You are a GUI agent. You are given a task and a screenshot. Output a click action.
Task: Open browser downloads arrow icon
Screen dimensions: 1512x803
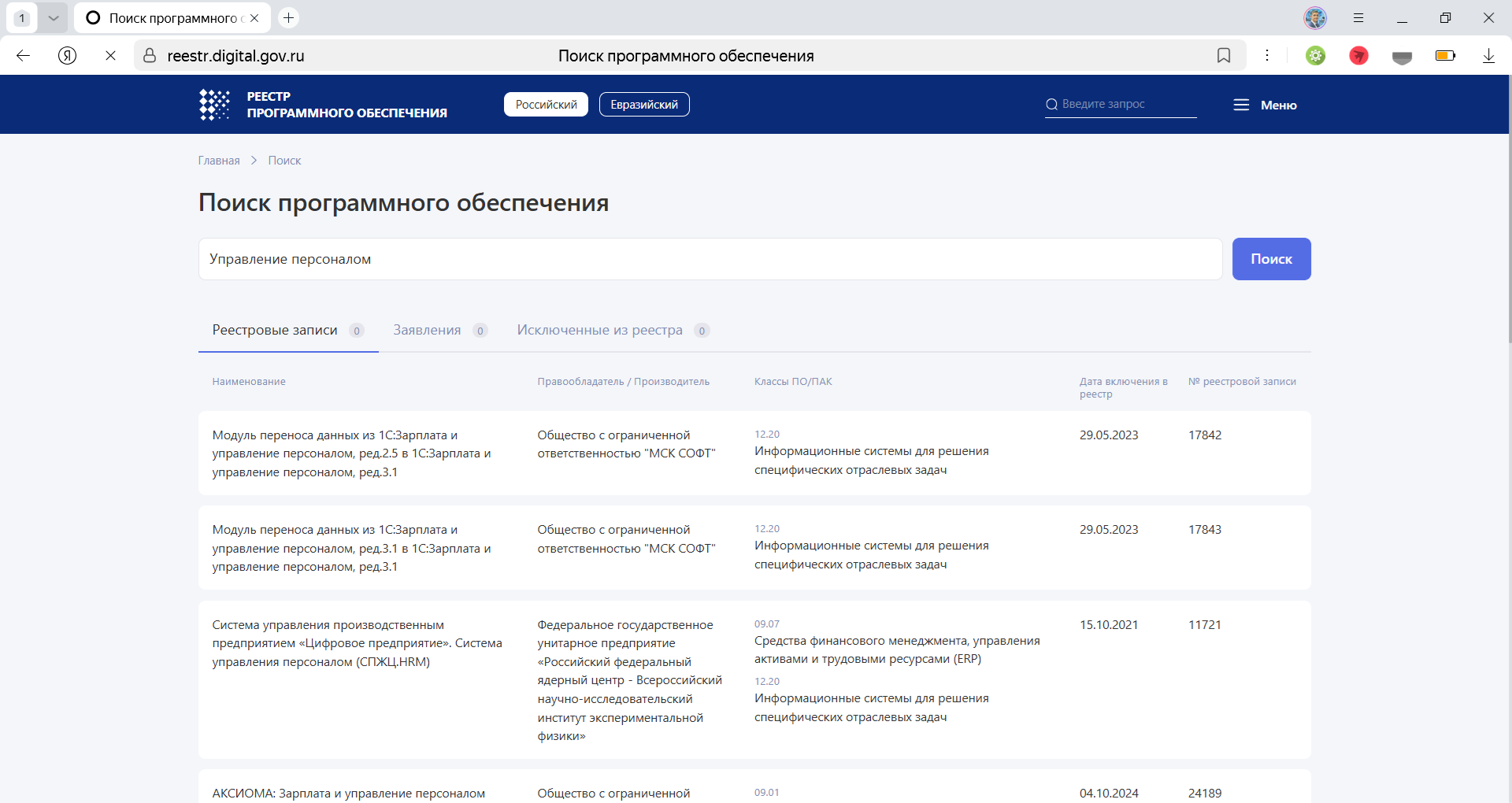1488,55
